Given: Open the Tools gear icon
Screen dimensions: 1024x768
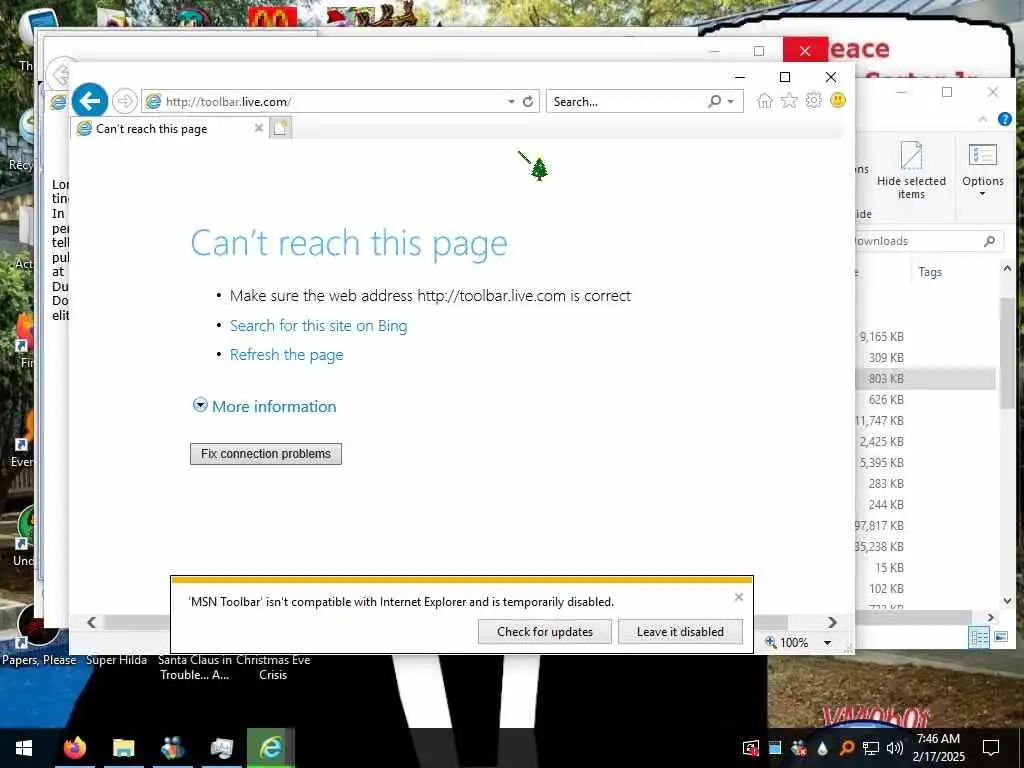Looking at the screenshot, I should coord(814,101).
